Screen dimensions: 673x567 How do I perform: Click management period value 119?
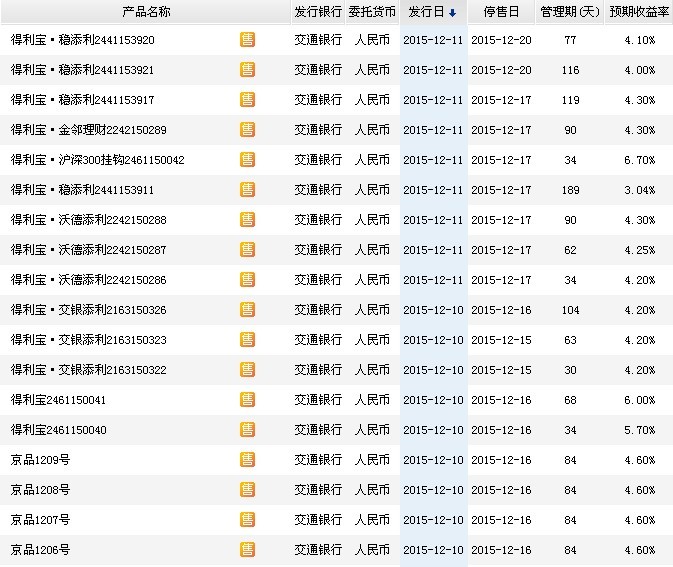(570, 100)
